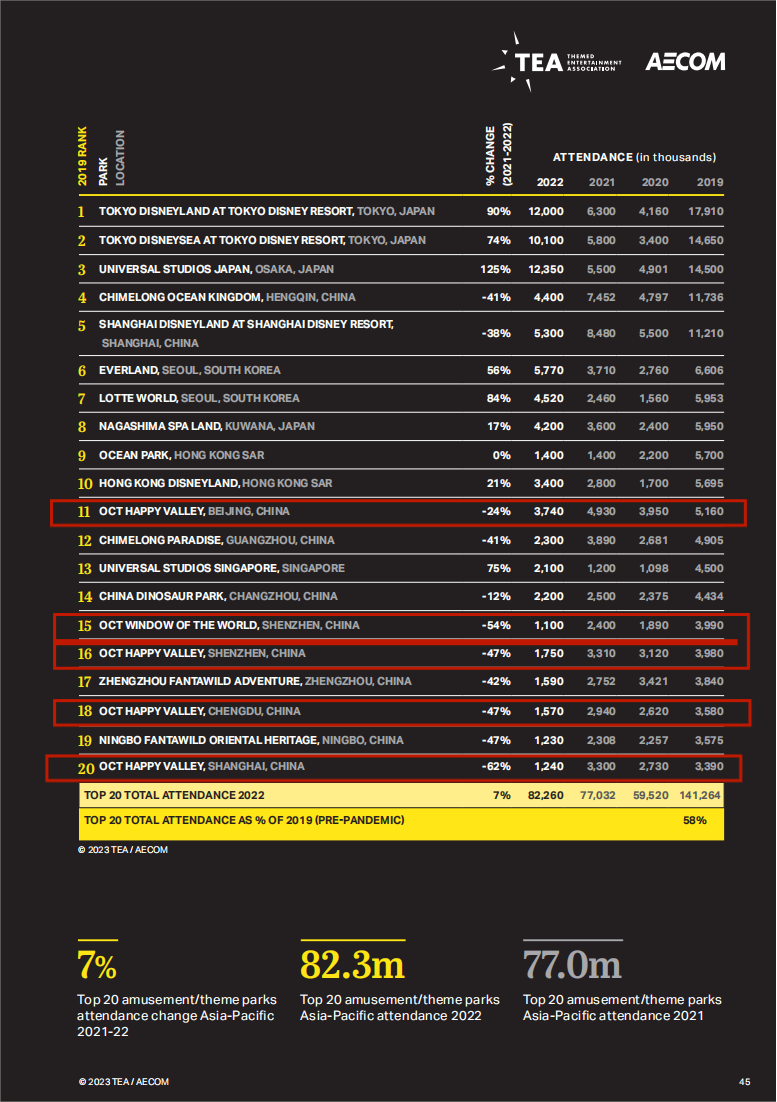Select 12,000 attendance for Tokyo Disneyland 2022

pyautogui.click(x=546, y=211)
